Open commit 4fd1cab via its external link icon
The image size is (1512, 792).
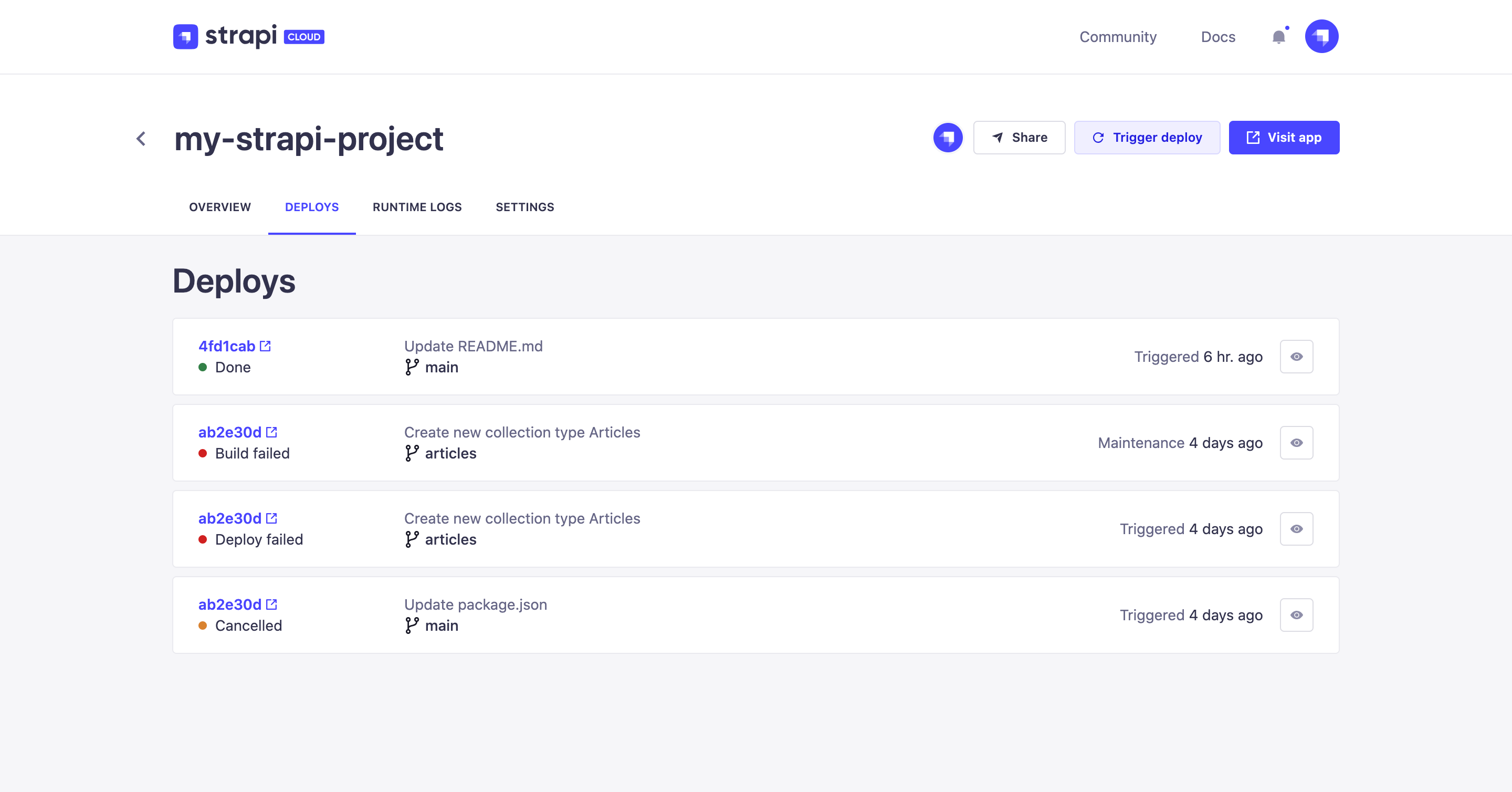(x=266, y=346)
